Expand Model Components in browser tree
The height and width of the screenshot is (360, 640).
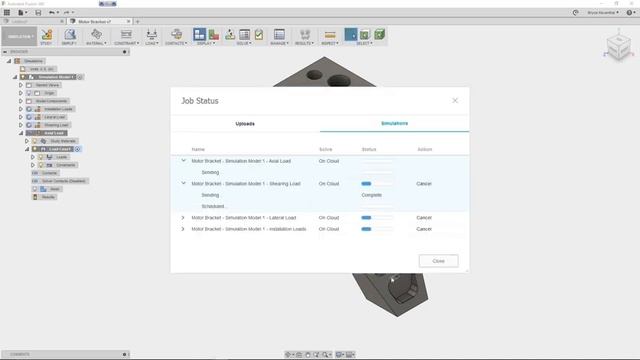pyautogui.click(x=21, y=101)
